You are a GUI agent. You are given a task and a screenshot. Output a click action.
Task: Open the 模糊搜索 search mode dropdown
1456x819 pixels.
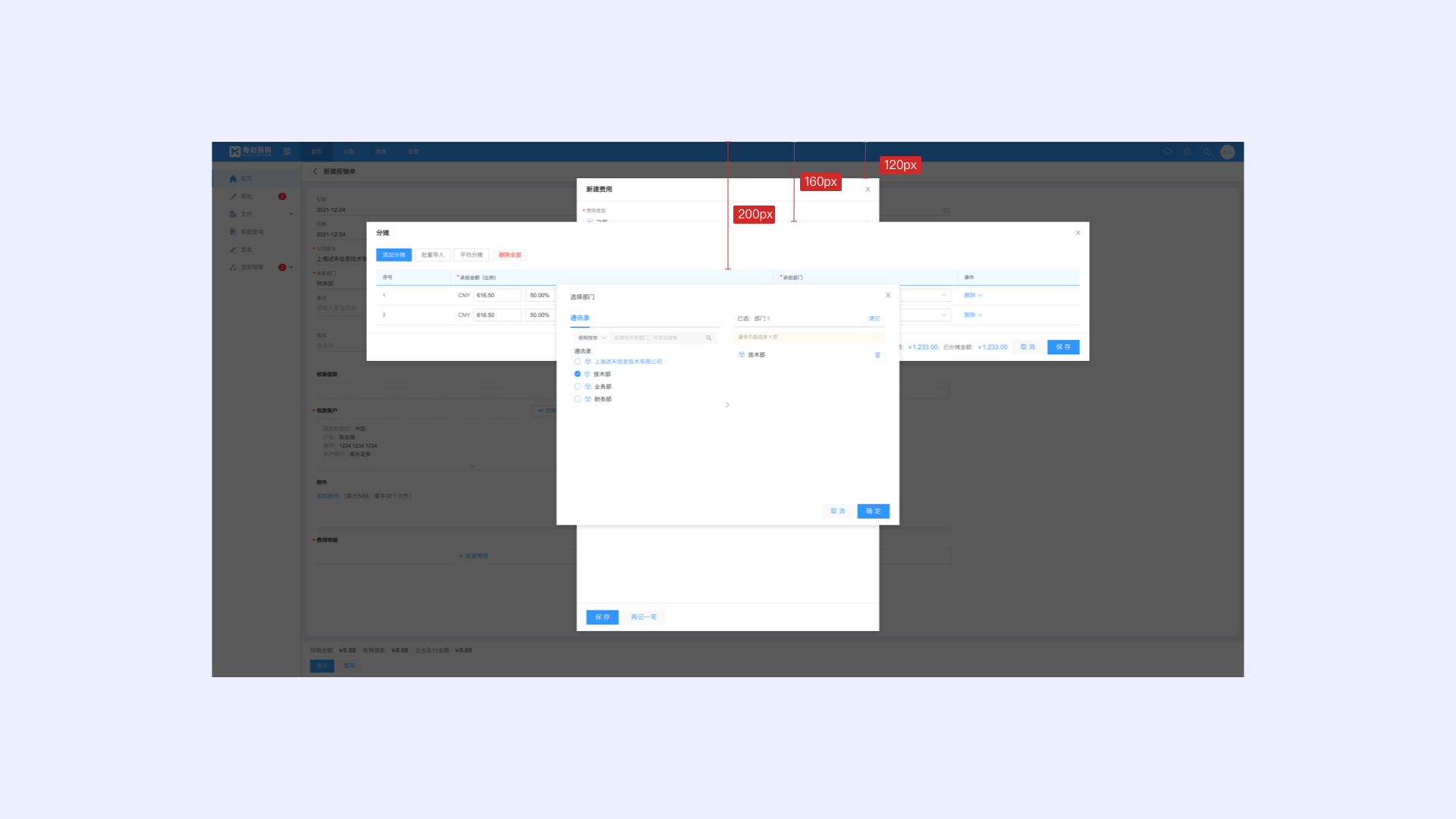(591, 338)
